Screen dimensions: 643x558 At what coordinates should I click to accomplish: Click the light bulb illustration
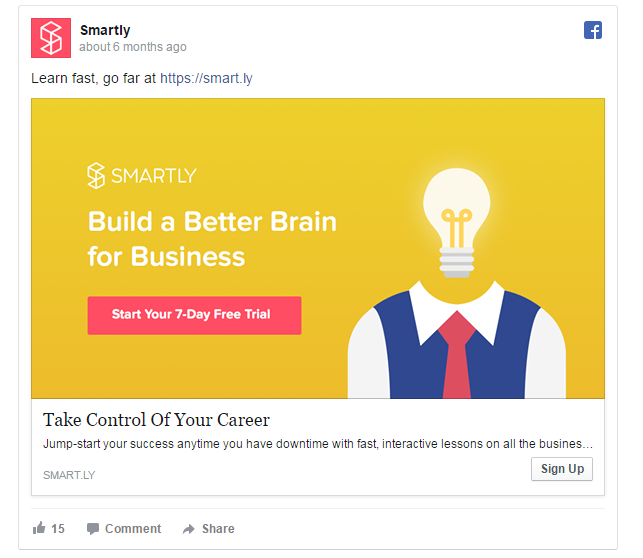(457, 222)
